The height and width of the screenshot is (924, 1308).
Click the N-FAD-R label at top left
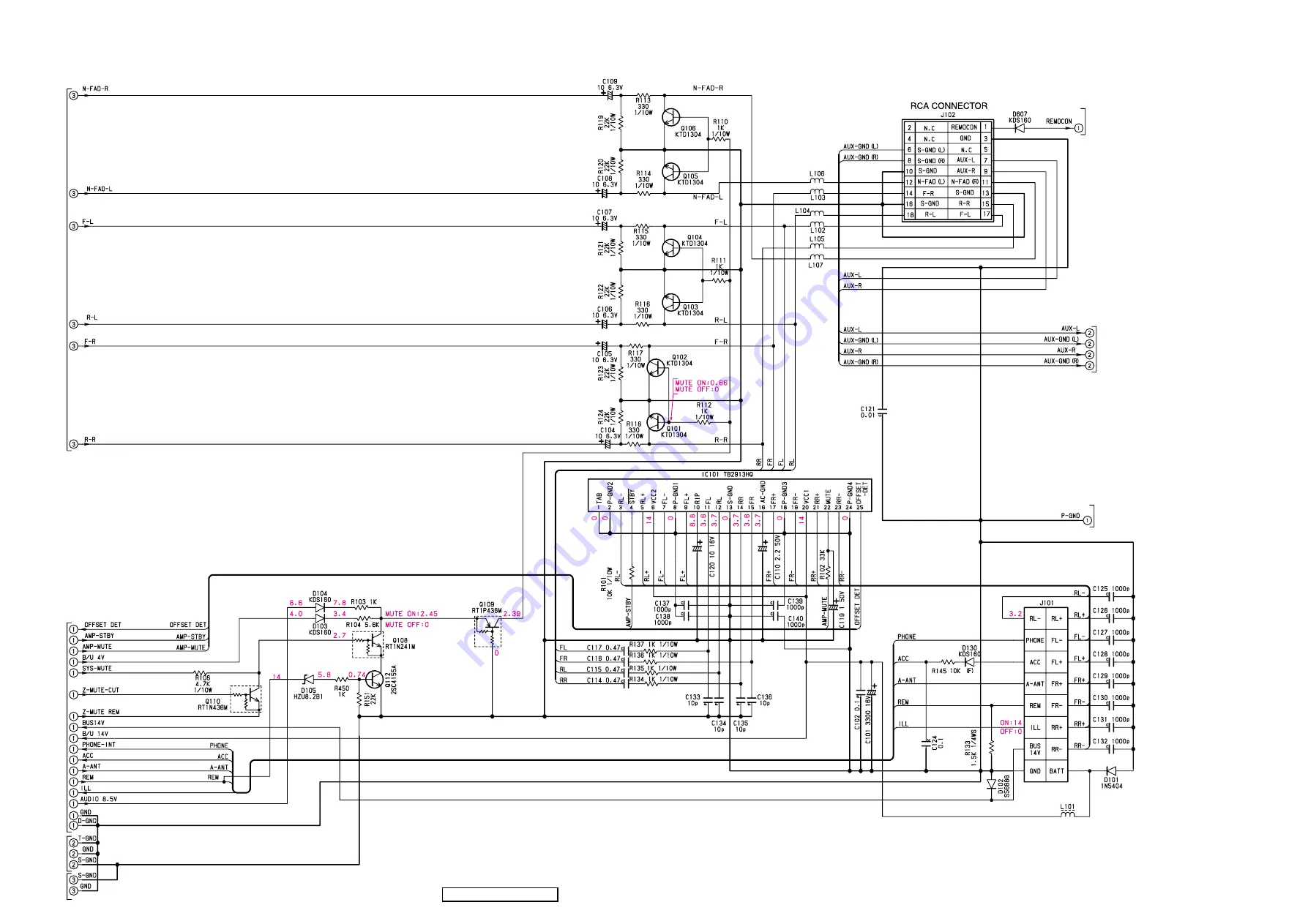[x=95, y=89]
